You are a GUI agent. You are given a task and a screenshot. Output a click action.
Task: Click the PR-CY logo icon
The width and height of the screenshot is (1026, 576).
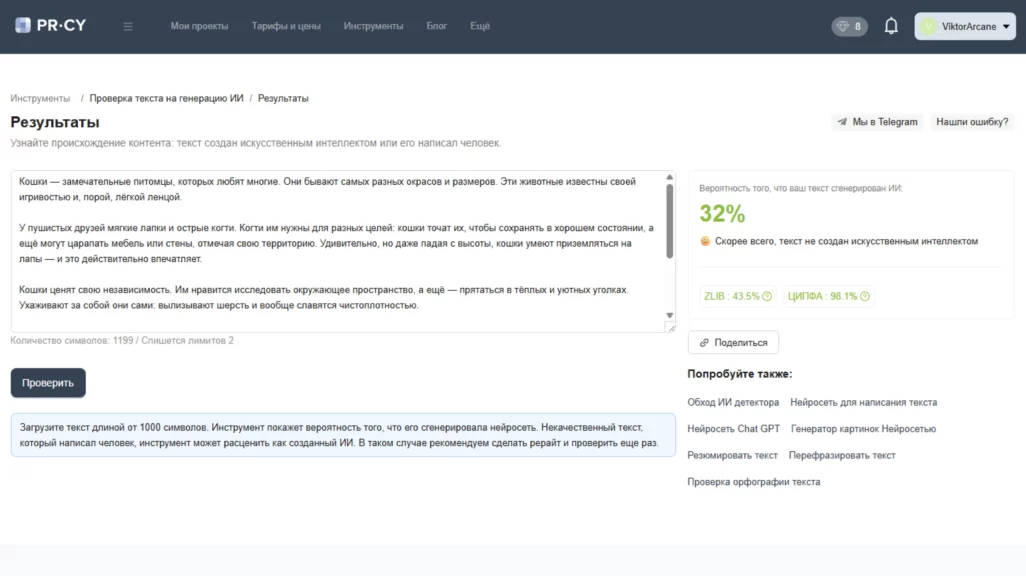(x=23, y=26)
